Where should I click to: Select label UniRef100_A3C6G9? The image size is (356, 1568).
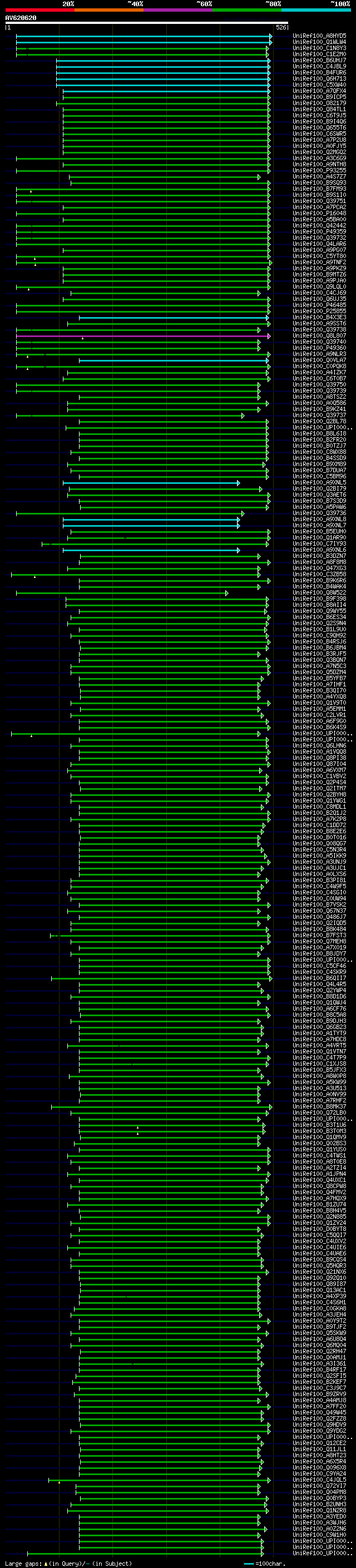(319, 159)
